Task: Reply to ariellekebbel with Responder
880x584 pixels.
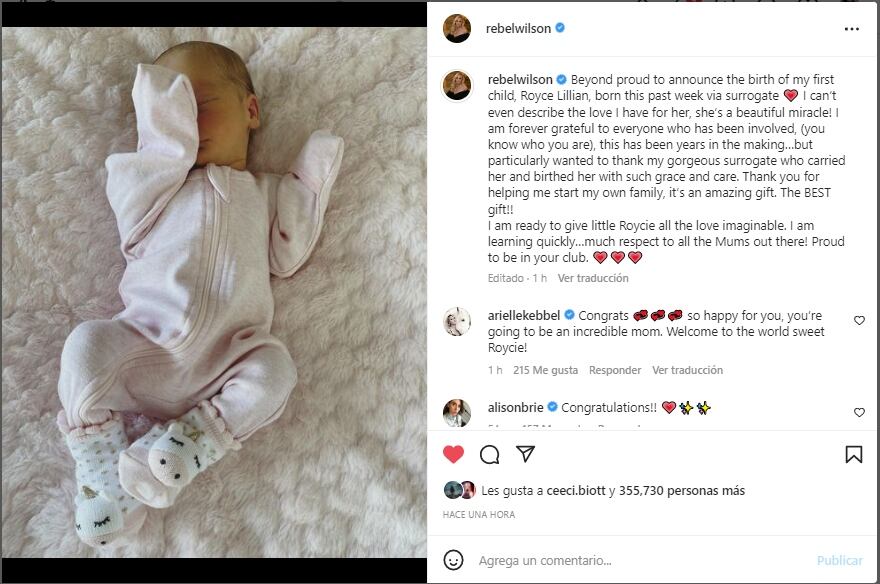Action: [x=615, y=370]
